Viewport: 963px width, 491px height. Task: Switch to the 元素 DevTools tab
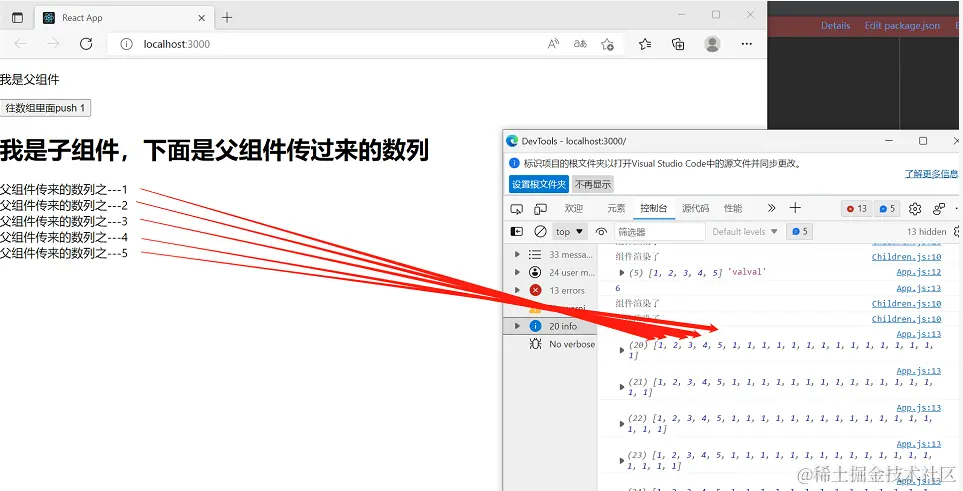pos(616,208)
